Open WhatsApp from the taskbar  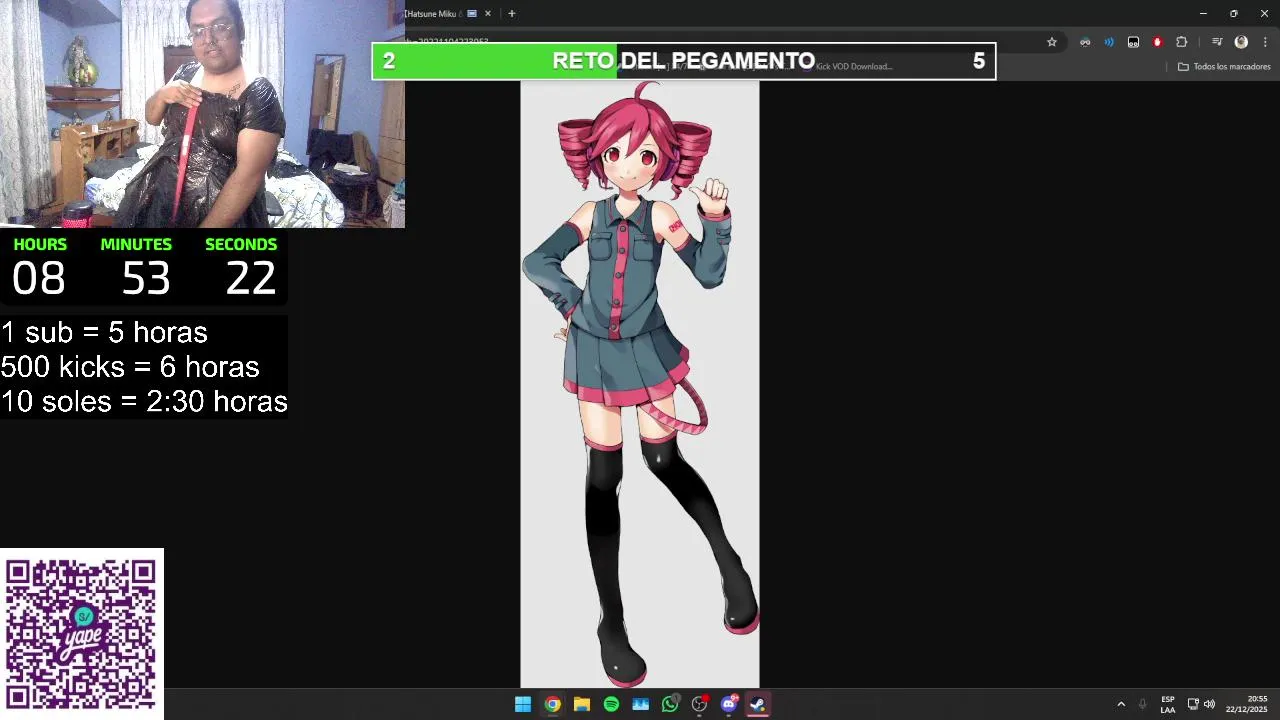670,705
